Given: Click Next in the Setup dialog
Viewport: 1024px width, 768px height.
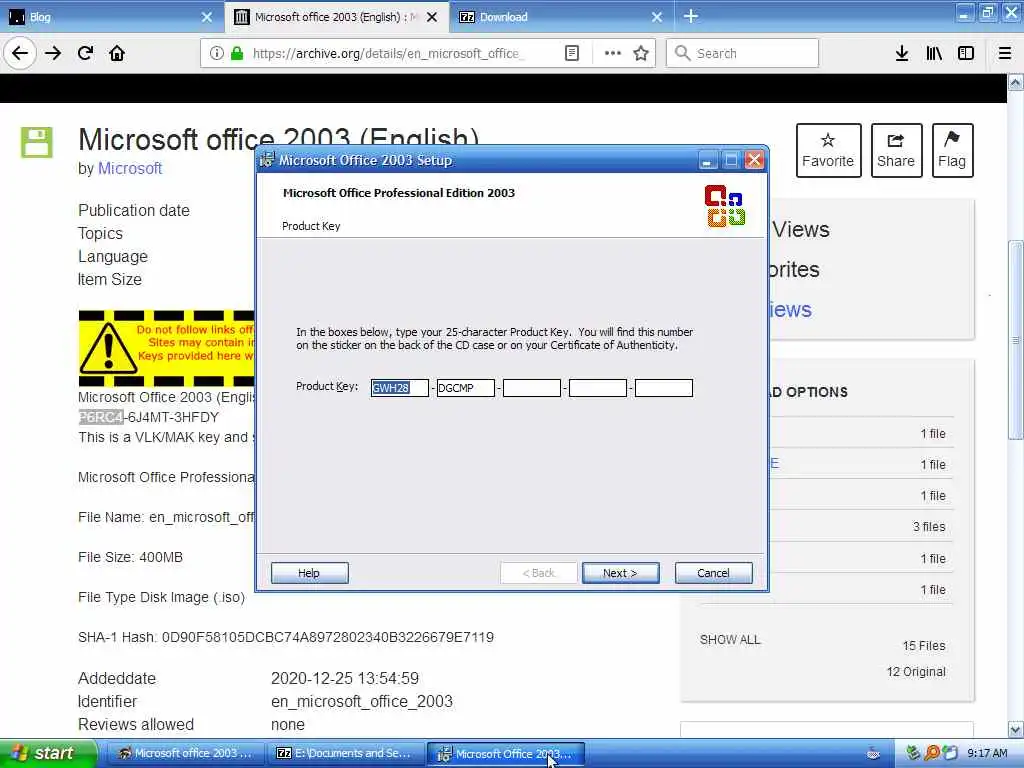Looking at the screenshot, I should pyautogui.click(x=620, y=573).
